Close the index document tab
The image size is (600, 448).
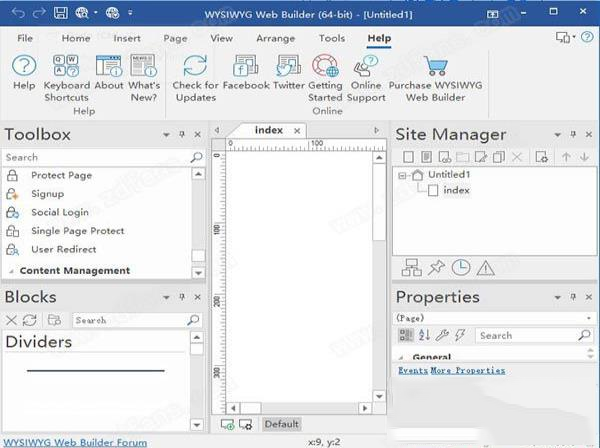(297, 131)
